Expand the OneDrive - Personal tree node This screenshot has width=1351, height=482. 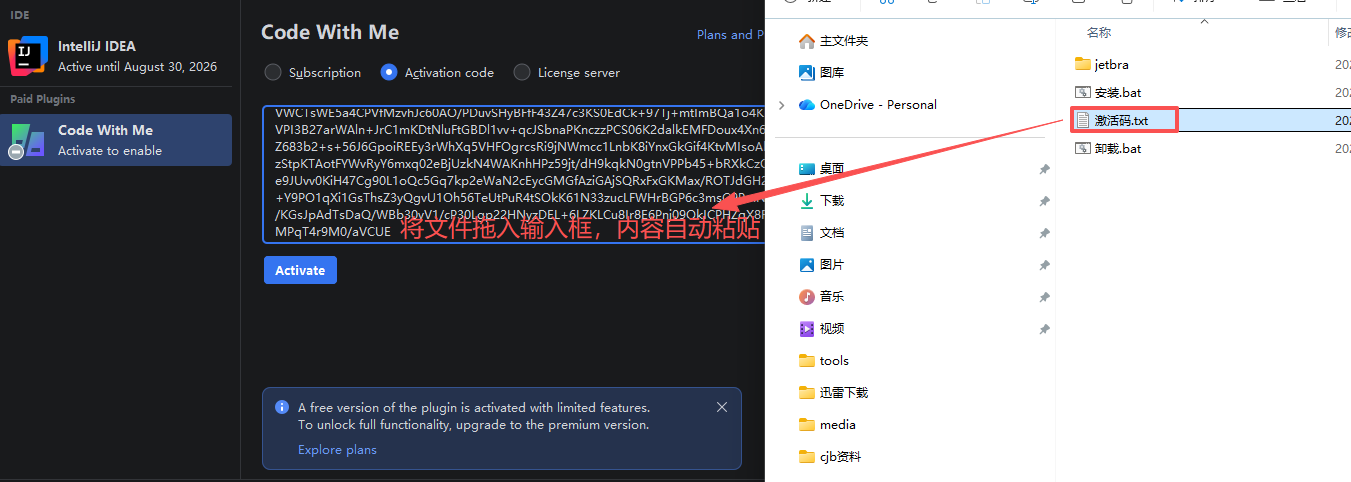782,105
